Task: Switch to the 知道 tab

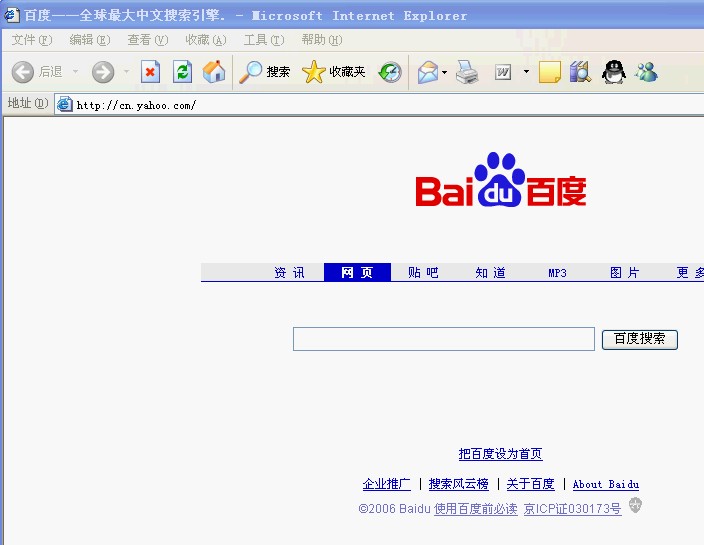Action: click(x=490, y=272)
